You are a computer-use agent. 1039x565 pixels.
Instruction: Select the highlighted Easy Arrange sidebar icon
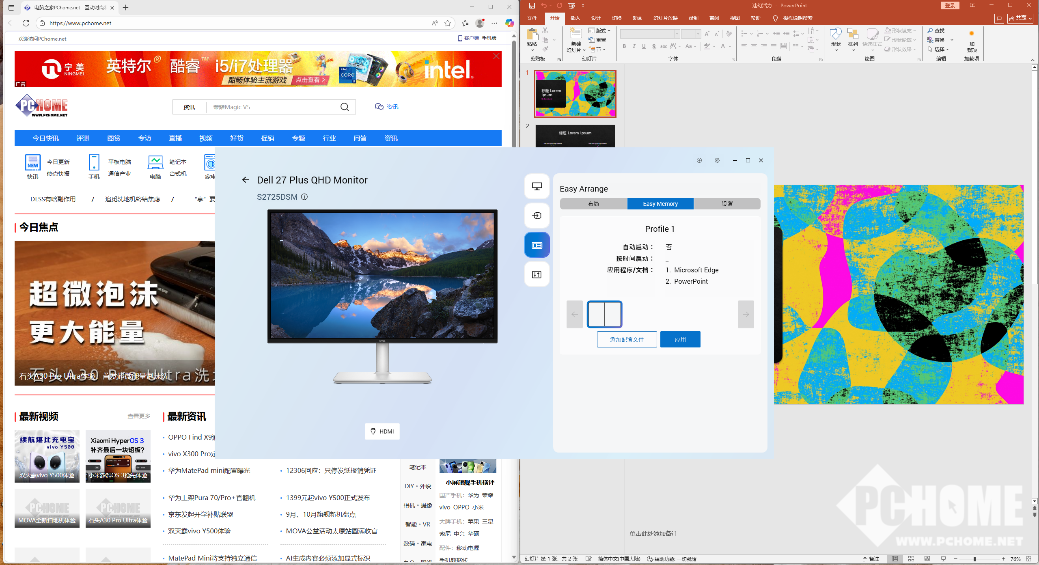(x=537, y=245)
